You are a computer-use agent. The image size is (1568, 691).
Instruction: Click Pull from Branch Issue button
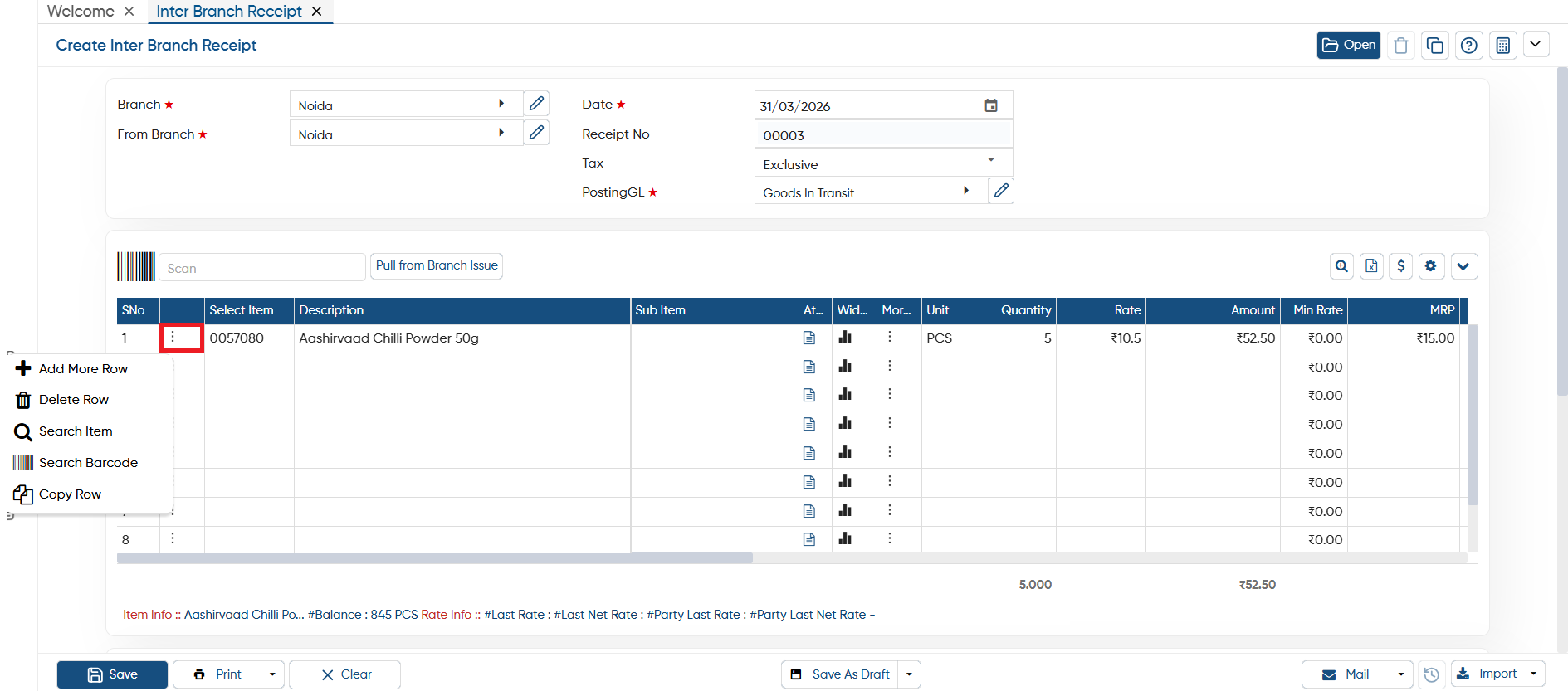click(x=437, y=265)
